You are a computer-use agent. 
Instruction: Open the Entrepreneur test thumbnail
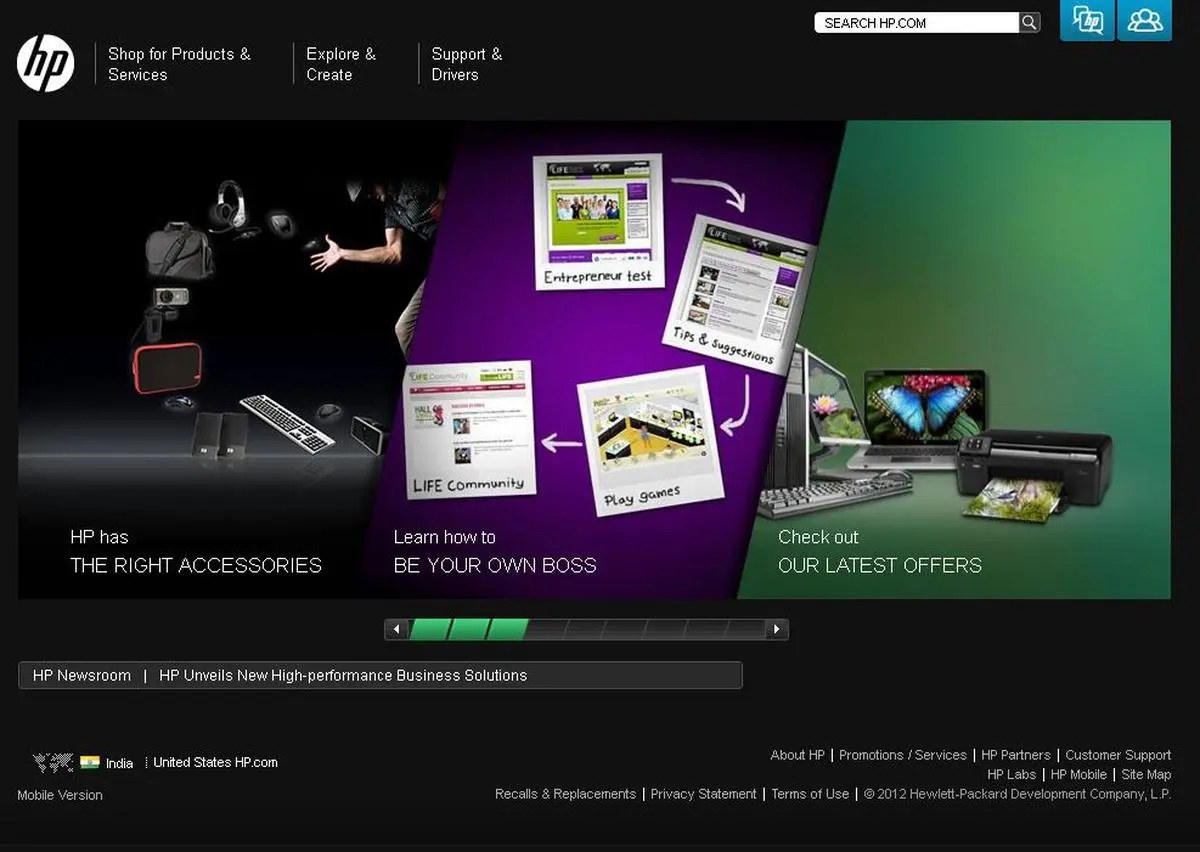[598, 221]
